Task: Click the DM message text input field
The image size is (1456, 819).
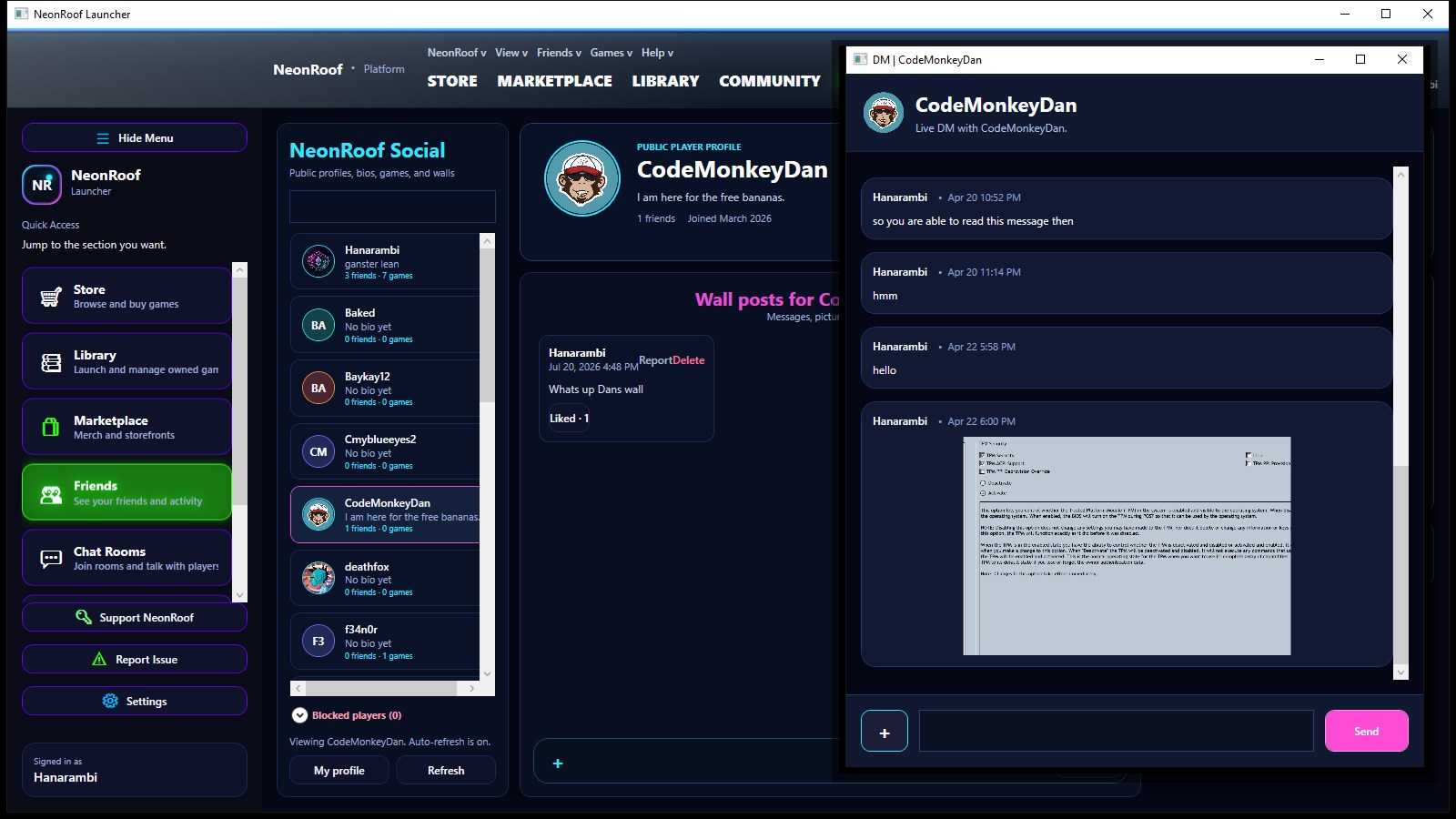Action: [1117, 731]
